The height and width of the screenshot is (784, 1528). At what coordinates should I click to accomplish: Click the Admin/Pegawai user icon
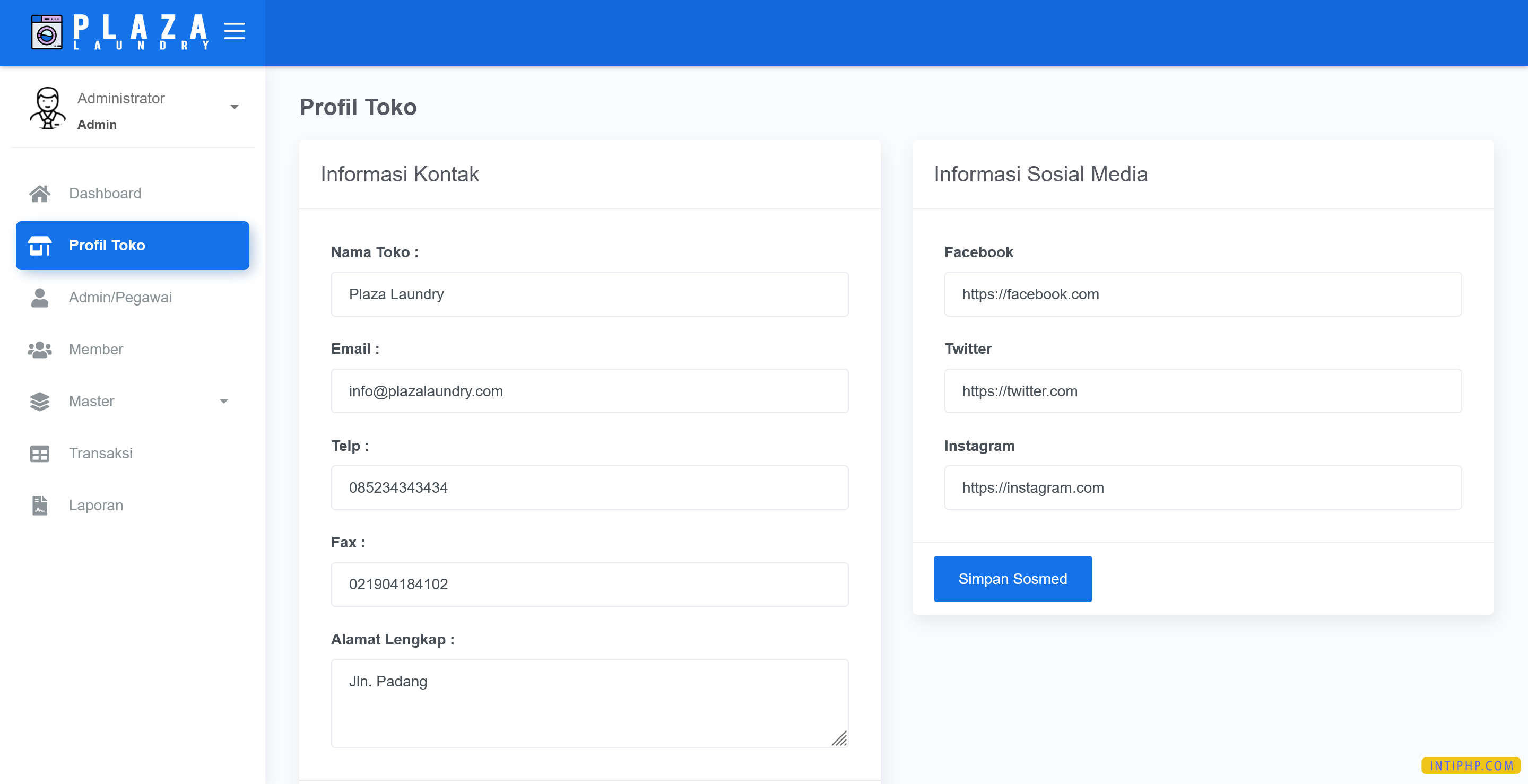pos(40,298)
